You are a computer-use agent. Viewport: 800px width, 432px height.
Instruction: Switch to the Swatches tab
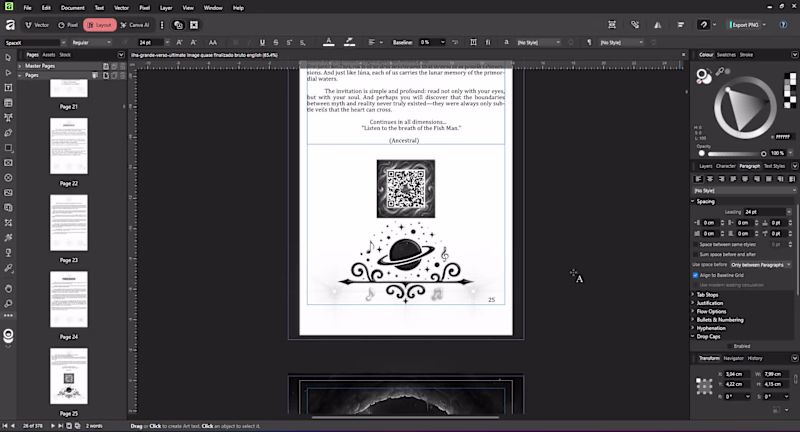click(726, 55)
